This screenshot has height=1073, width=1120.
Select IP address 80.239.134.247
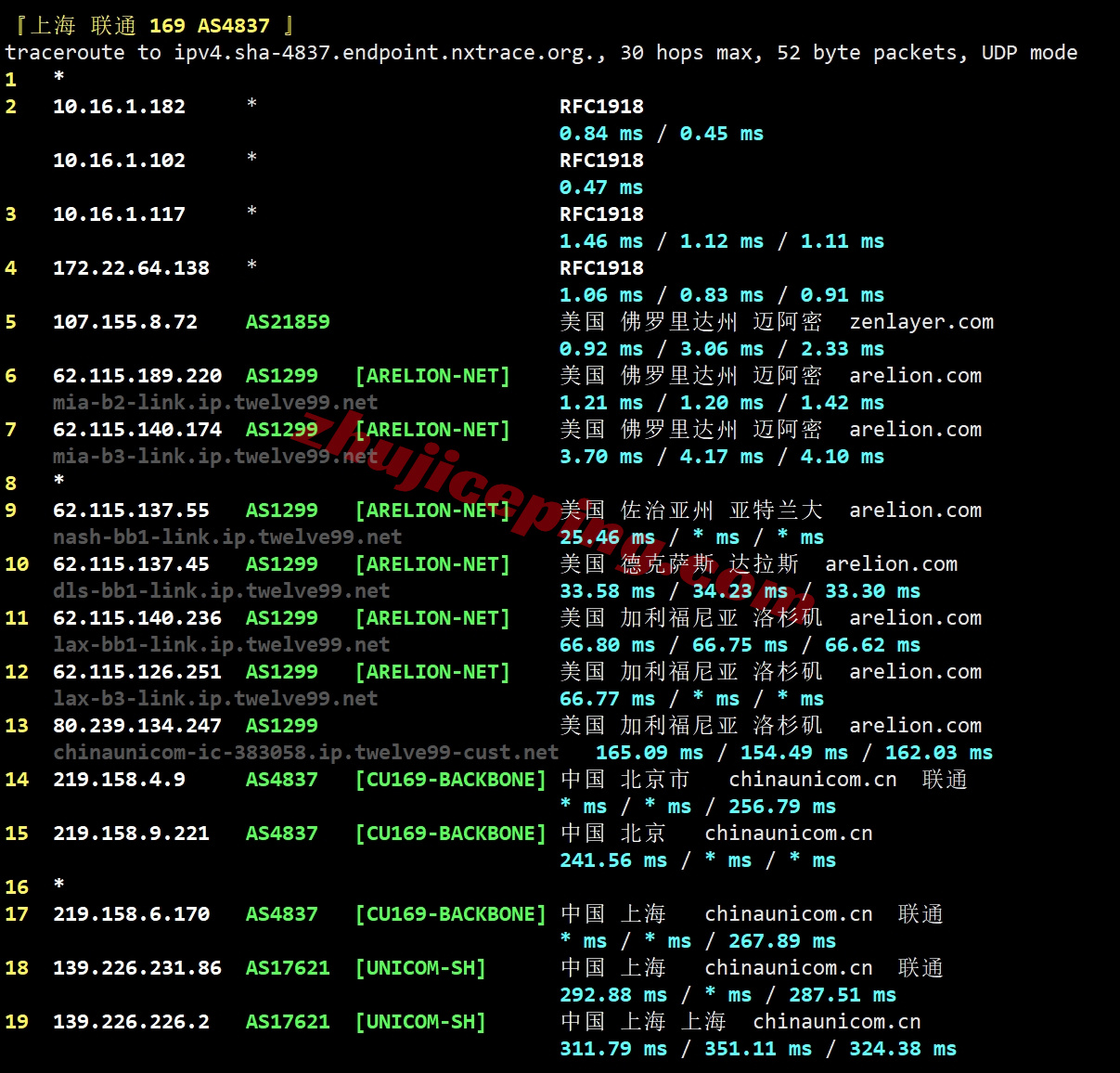tap(137, 726)
